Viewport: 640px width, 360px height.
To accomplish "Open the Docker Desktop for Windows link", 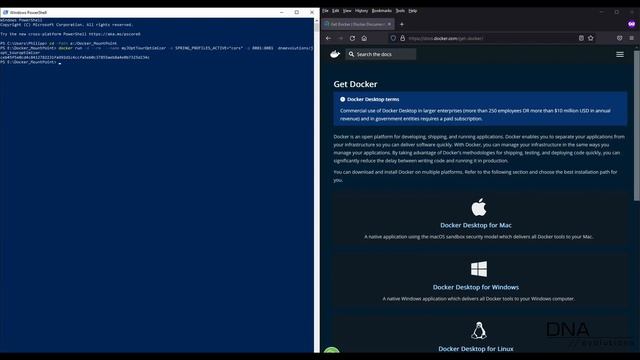I will coord(476,287).
